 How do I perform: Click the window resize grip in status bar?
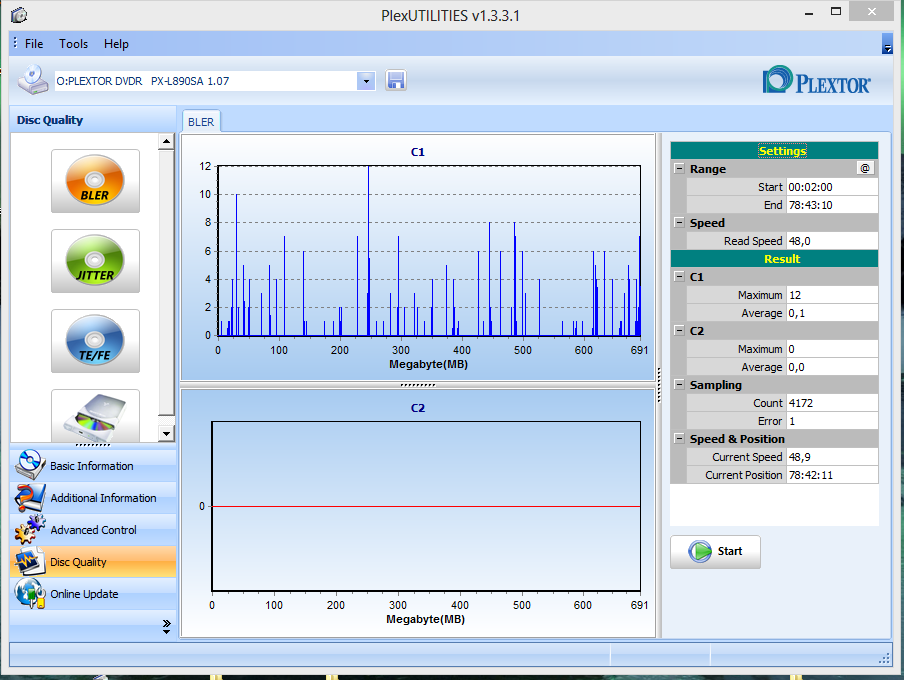coord(884,659)
